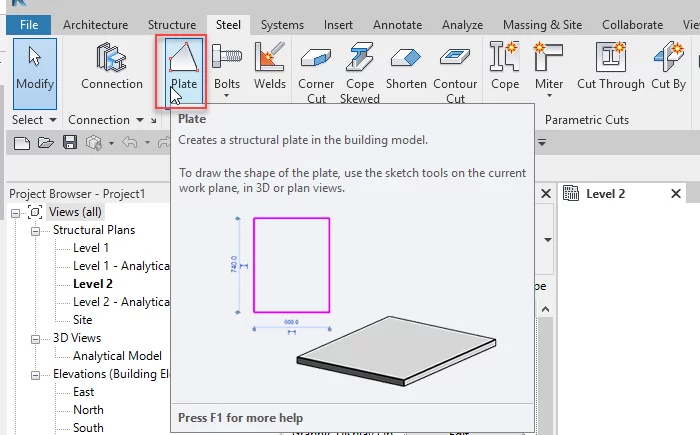Close the Level 2 view tab

pos(677,193)
